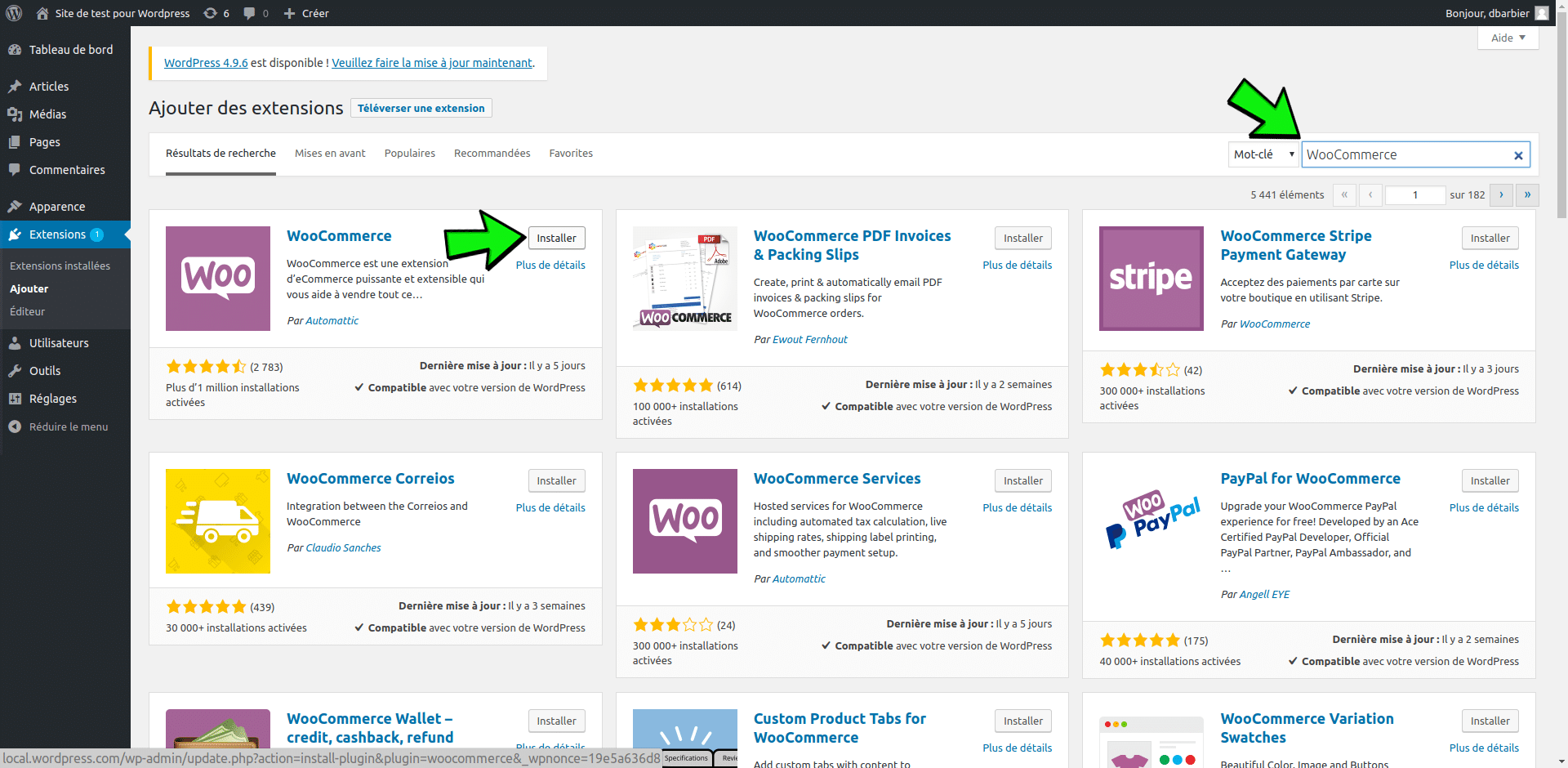Install PayPal for WooCommerce
The width and height of the screenshot is (1568, 768).
[x=1490, y=481]
